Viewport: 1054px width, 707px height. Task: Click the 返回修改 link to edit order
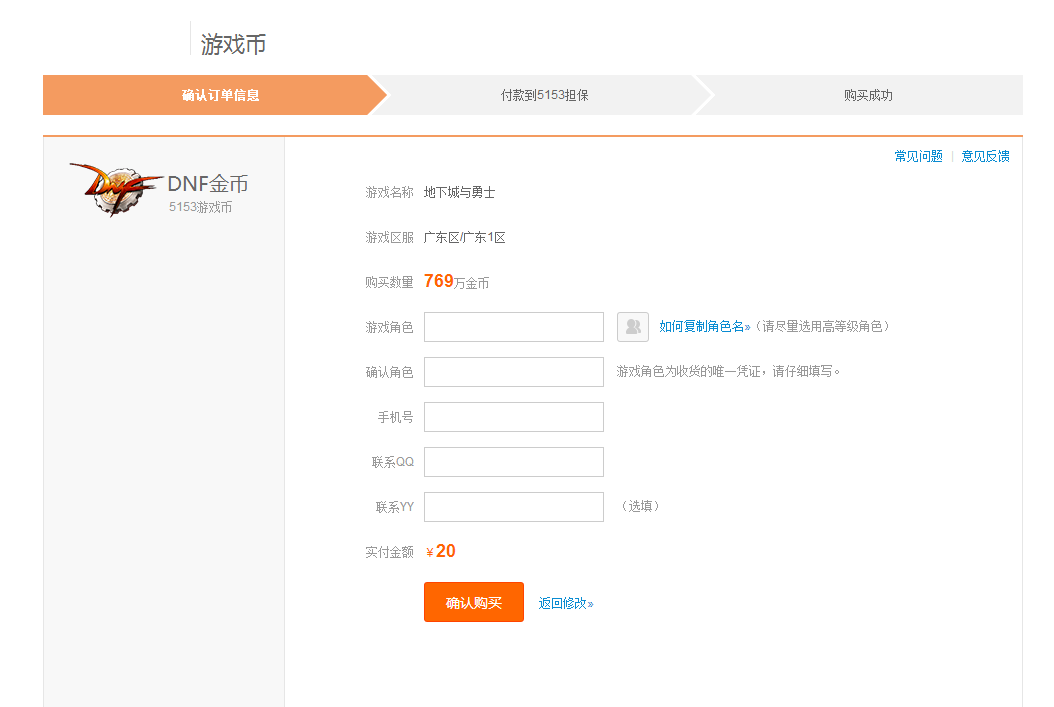tap(565, 602)
